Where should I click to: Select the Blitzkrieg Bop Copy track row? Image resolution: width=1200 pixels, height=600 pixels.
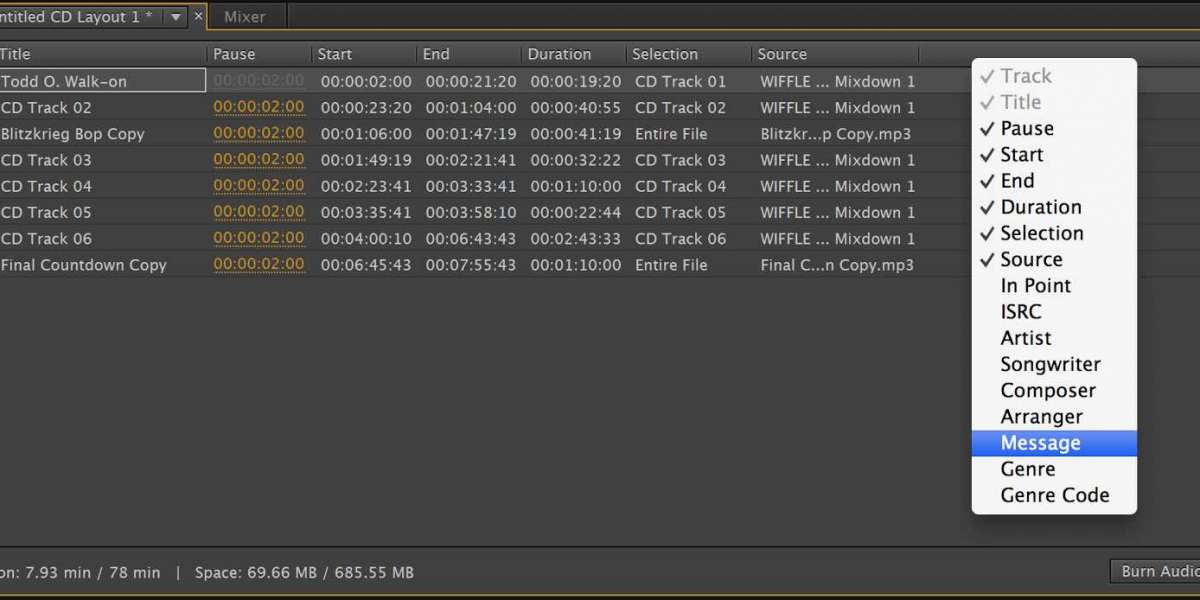73,134
